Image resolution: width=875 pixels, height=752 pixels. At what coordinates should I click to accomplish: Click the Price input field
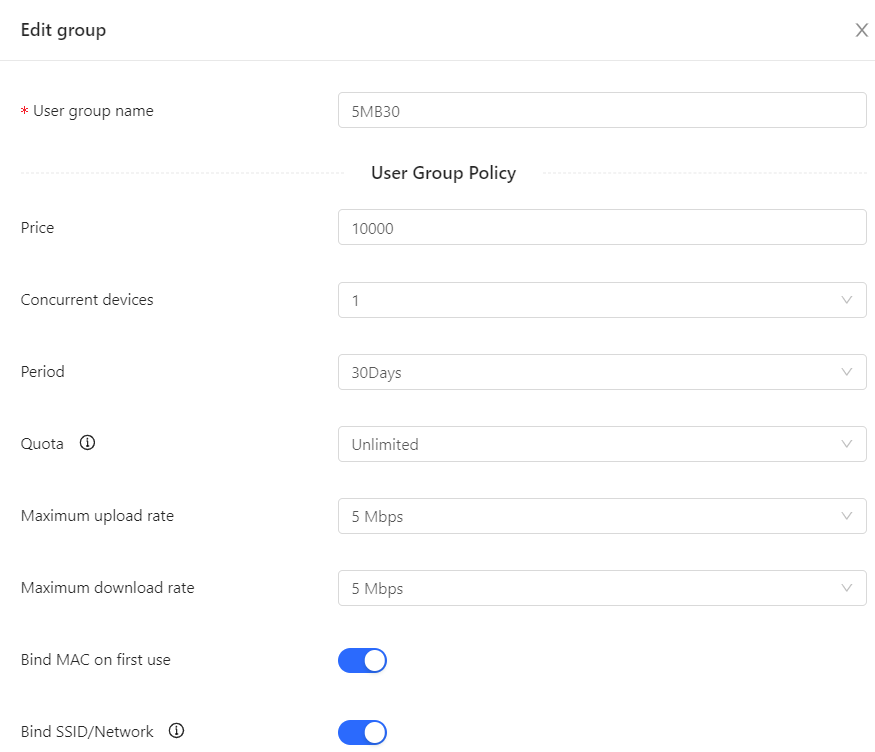coord(602,228)
